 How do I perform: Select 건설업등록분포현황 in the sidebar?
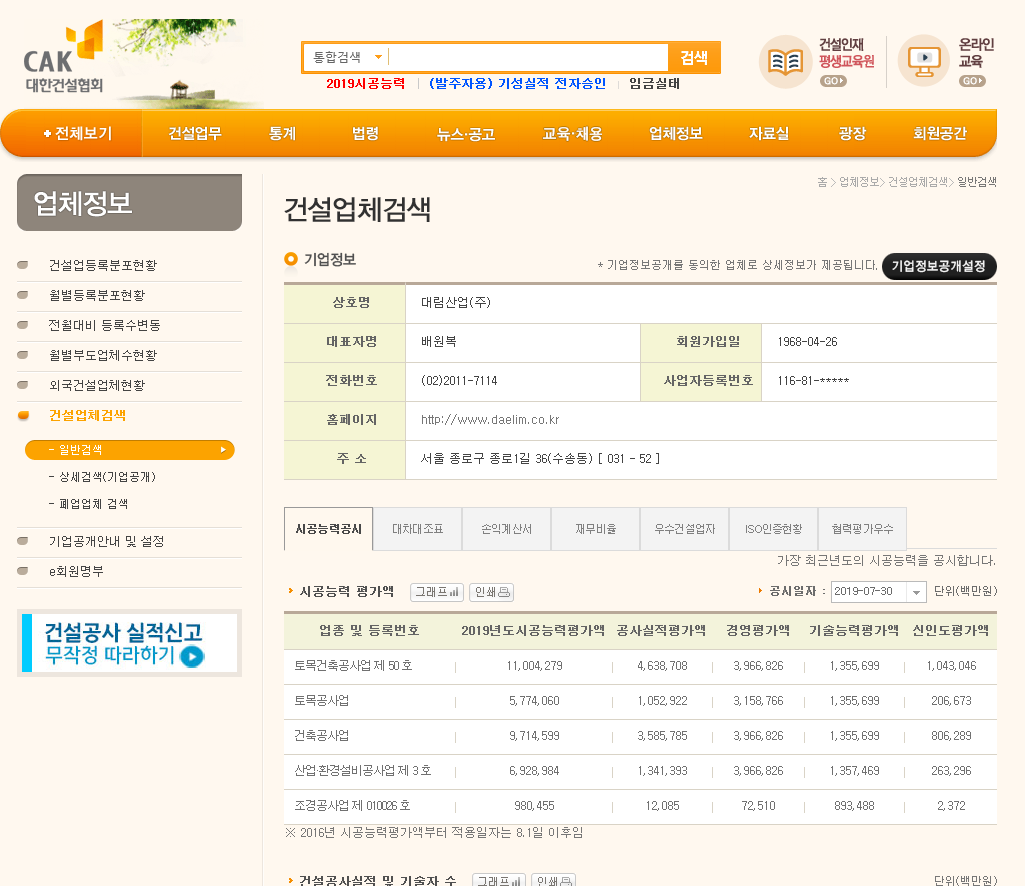tap(103, 265)
